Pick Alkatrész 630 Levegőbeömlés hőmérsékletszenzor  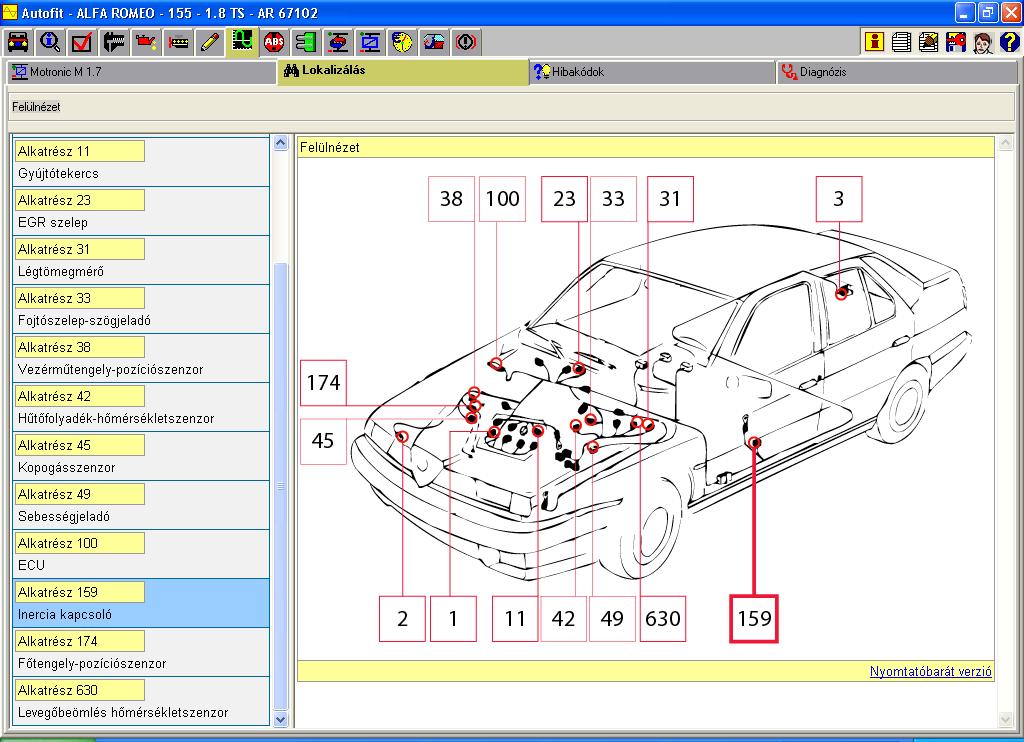pyautogui.click(x=141, y=701)
